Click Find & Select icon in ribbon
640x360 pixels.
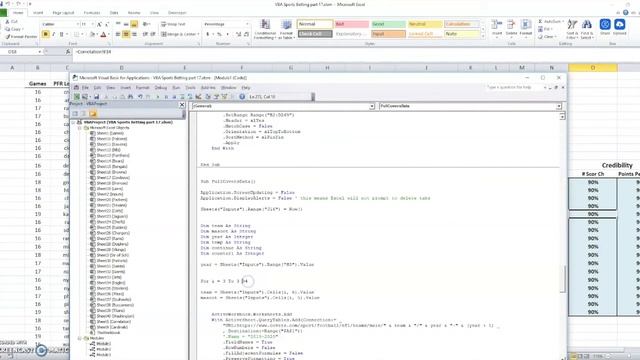(587, 29)
